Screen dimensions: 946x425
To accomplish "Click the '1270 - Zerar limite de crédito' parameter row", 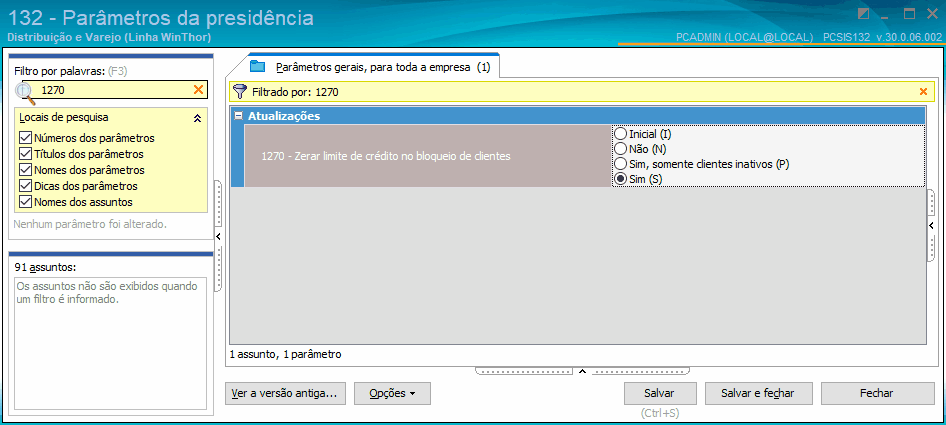I will 428,156.
